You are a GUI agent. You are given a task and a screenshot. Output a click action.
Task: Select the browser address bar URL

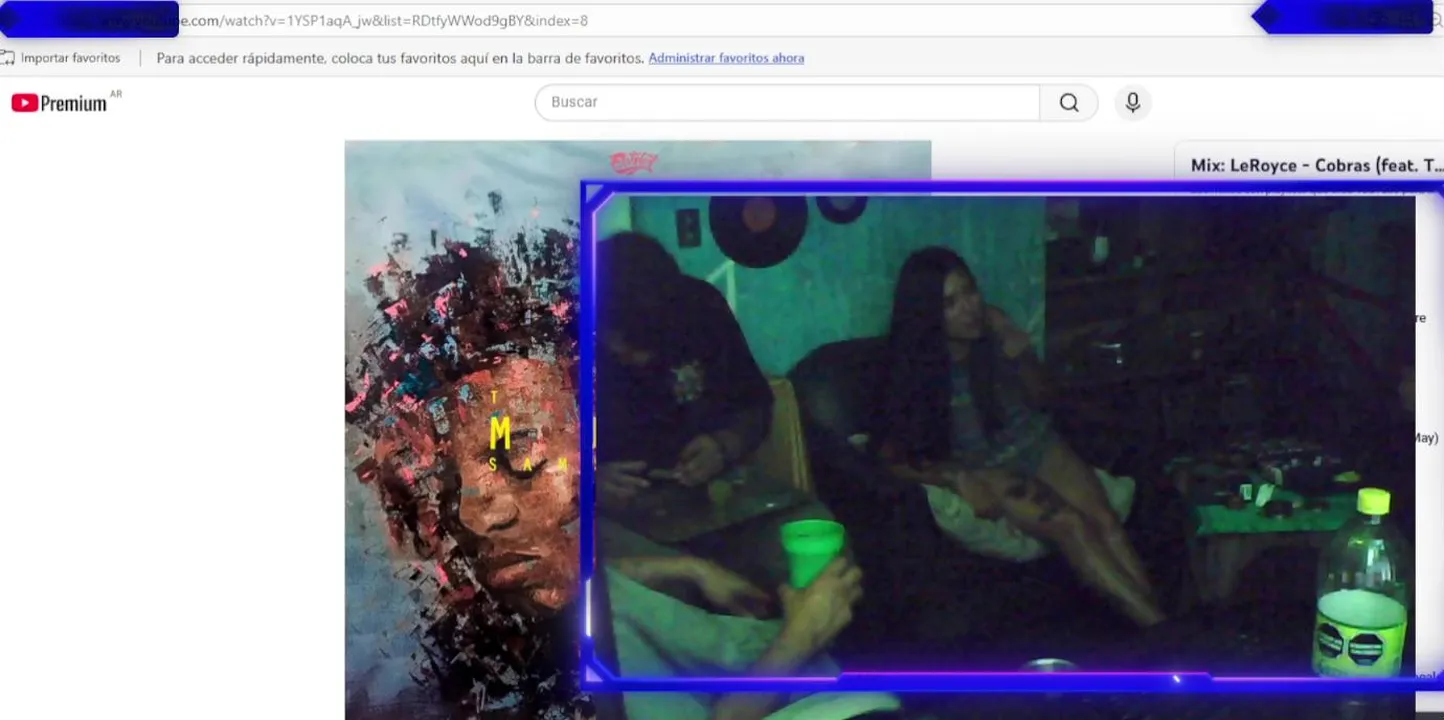click(x=383, y=20)
